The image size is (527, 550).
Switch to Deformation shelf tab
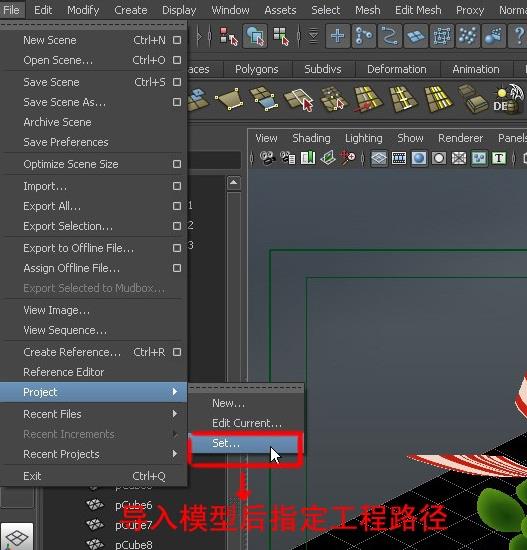coord(396,69)
